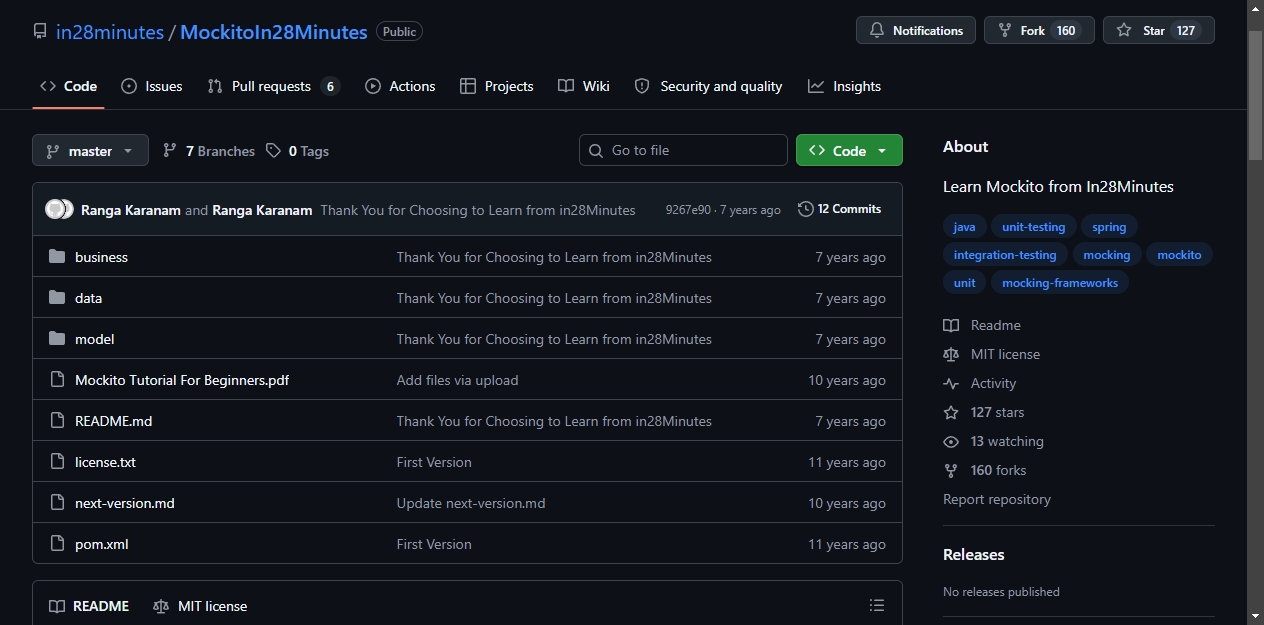1264x625 pixels.
Task: Click the spring topic tag
Action: coord(1109,227)
